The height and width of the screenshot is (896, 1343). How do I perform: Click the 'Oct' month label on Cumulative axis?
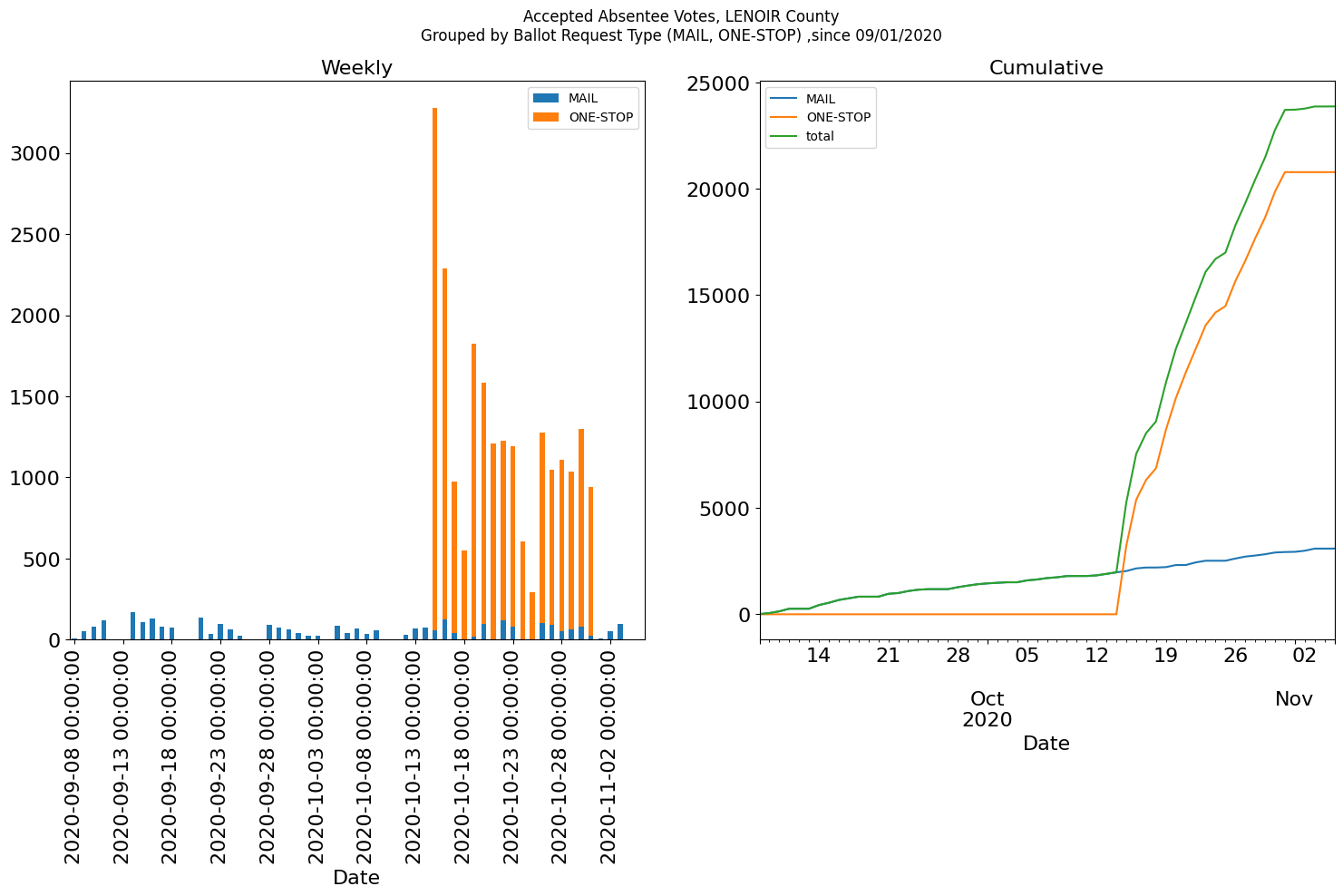(x=988, y=699)
